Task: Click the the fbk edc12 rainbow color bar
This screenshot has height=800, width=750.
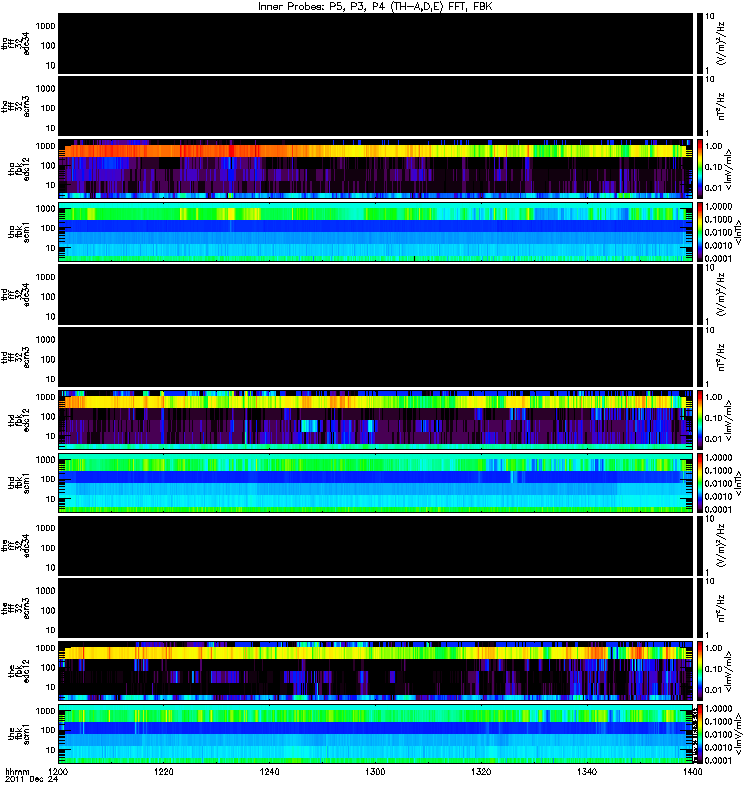Action: 700,671
